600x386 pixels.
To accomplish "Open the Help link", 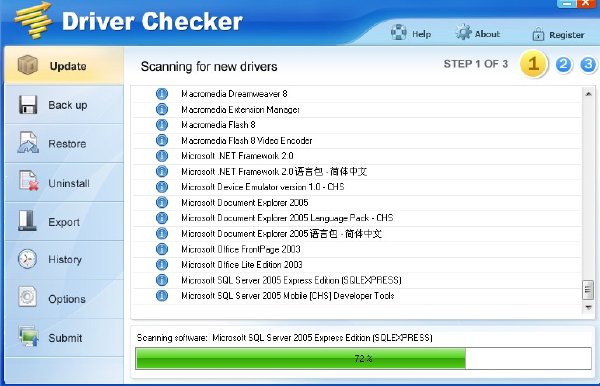I will pyautogui.click(x=421, y=34).
